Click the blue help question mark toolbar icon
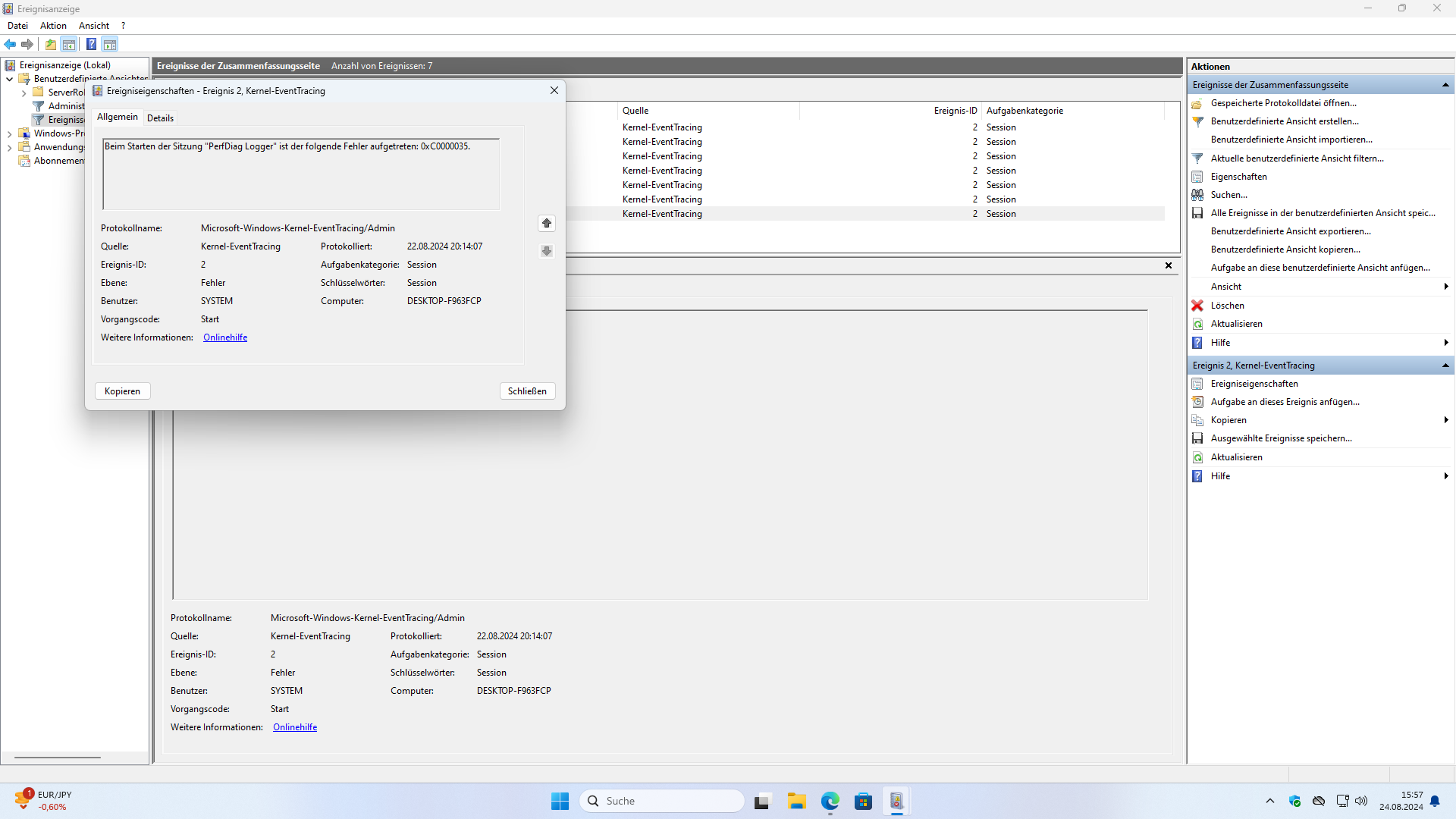The image size is (1456, 819). 91,44
